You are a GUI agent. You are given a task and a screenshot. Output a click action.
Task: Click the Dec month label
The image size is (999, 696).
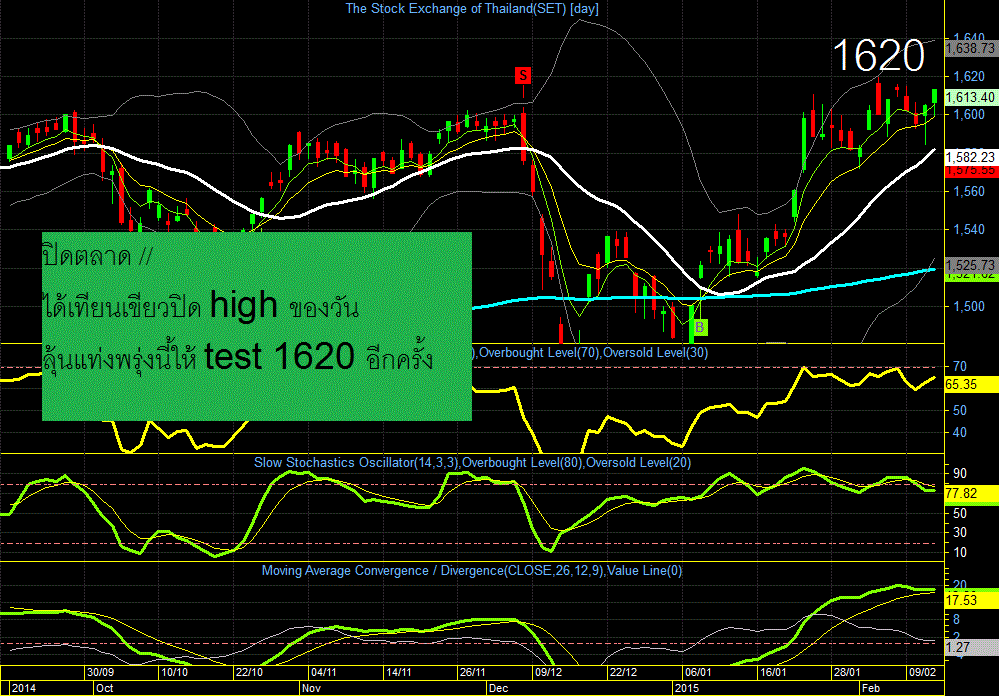[498, 688]
